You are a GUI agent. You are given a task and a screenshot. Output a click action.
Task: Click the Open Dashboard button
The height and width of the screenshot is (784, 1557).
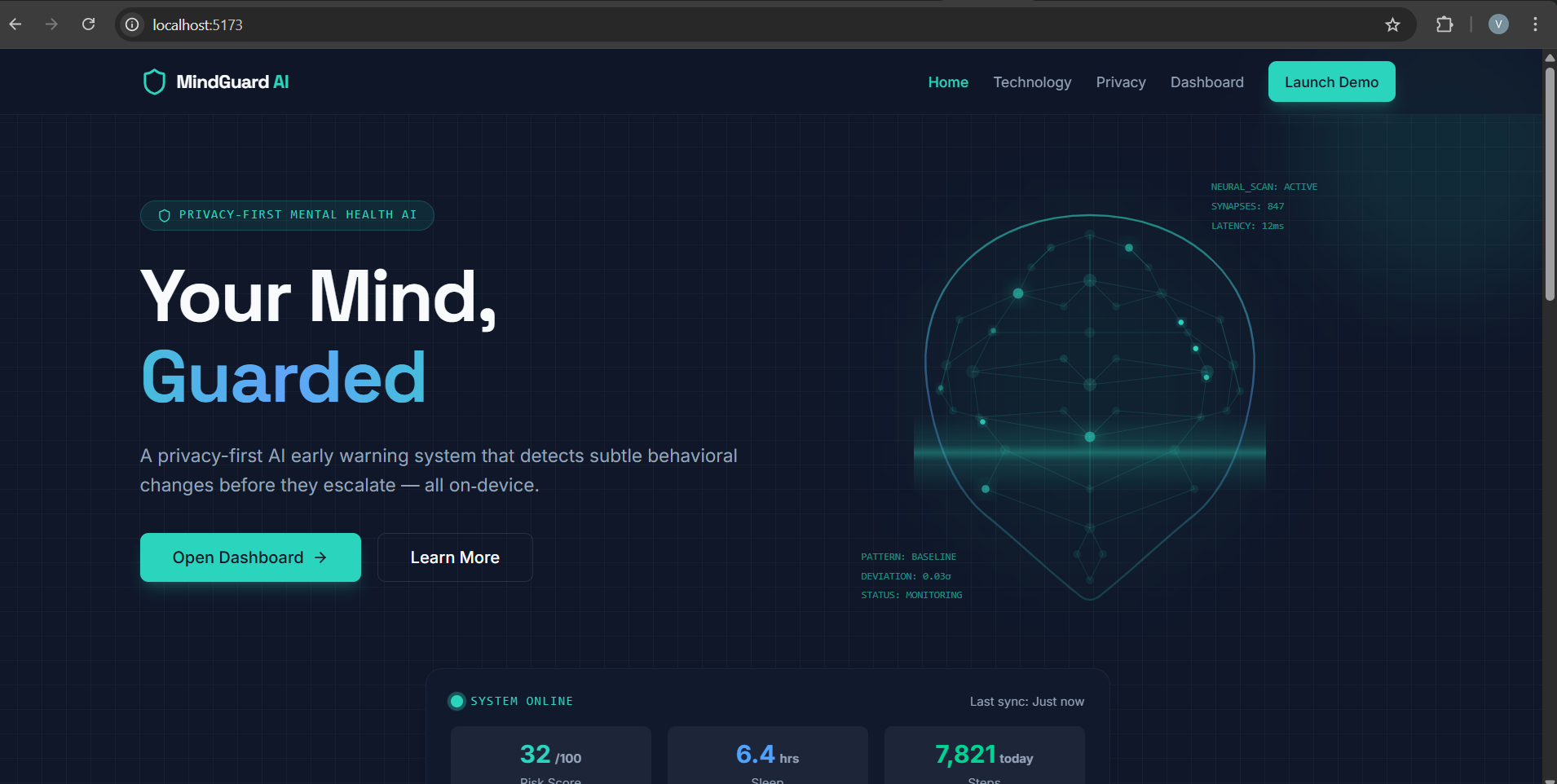click(250, 557)
